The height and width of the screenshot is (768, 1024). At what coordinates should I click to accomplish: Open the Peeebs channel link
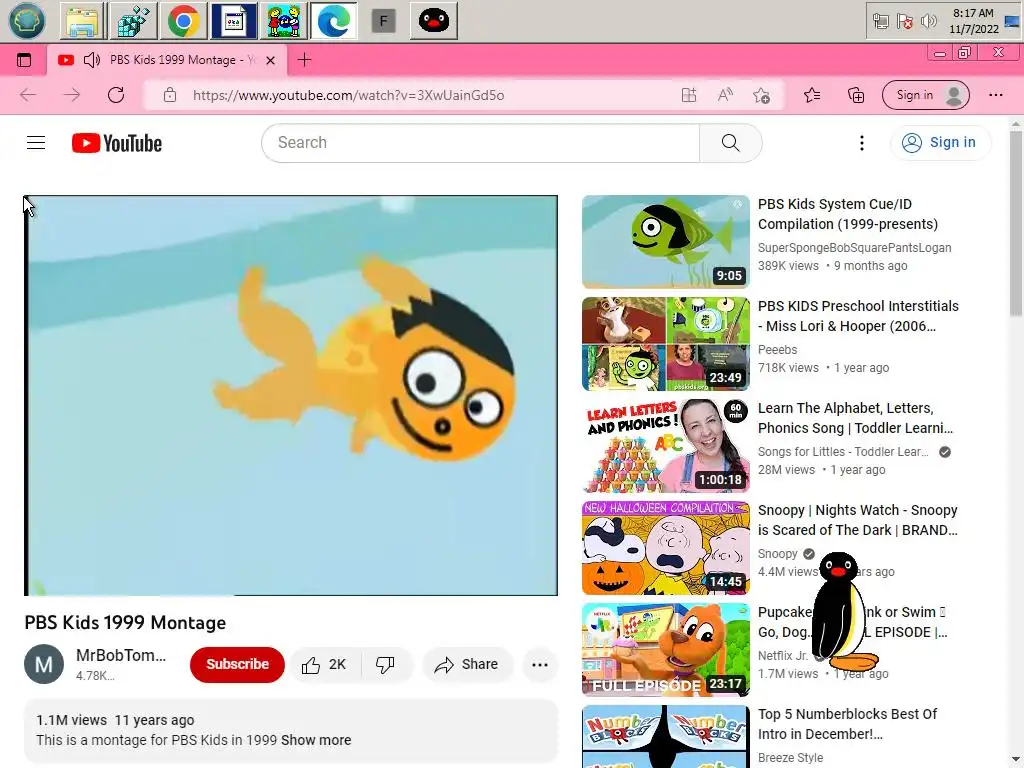[x=777, y=349]
